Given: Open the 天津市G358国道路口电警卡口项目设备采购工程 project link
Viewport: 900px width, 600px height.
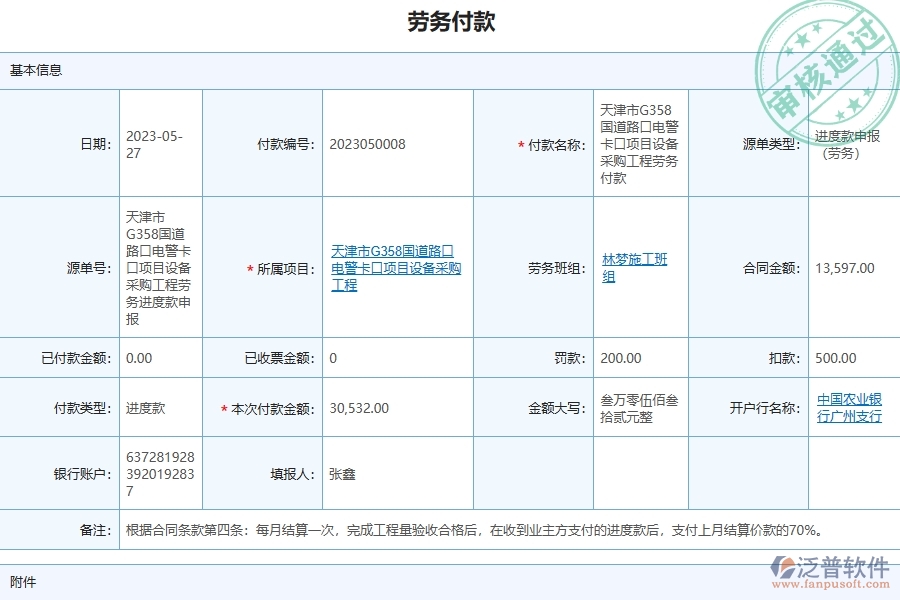Looking at the screenshot, I should (395, 268).
